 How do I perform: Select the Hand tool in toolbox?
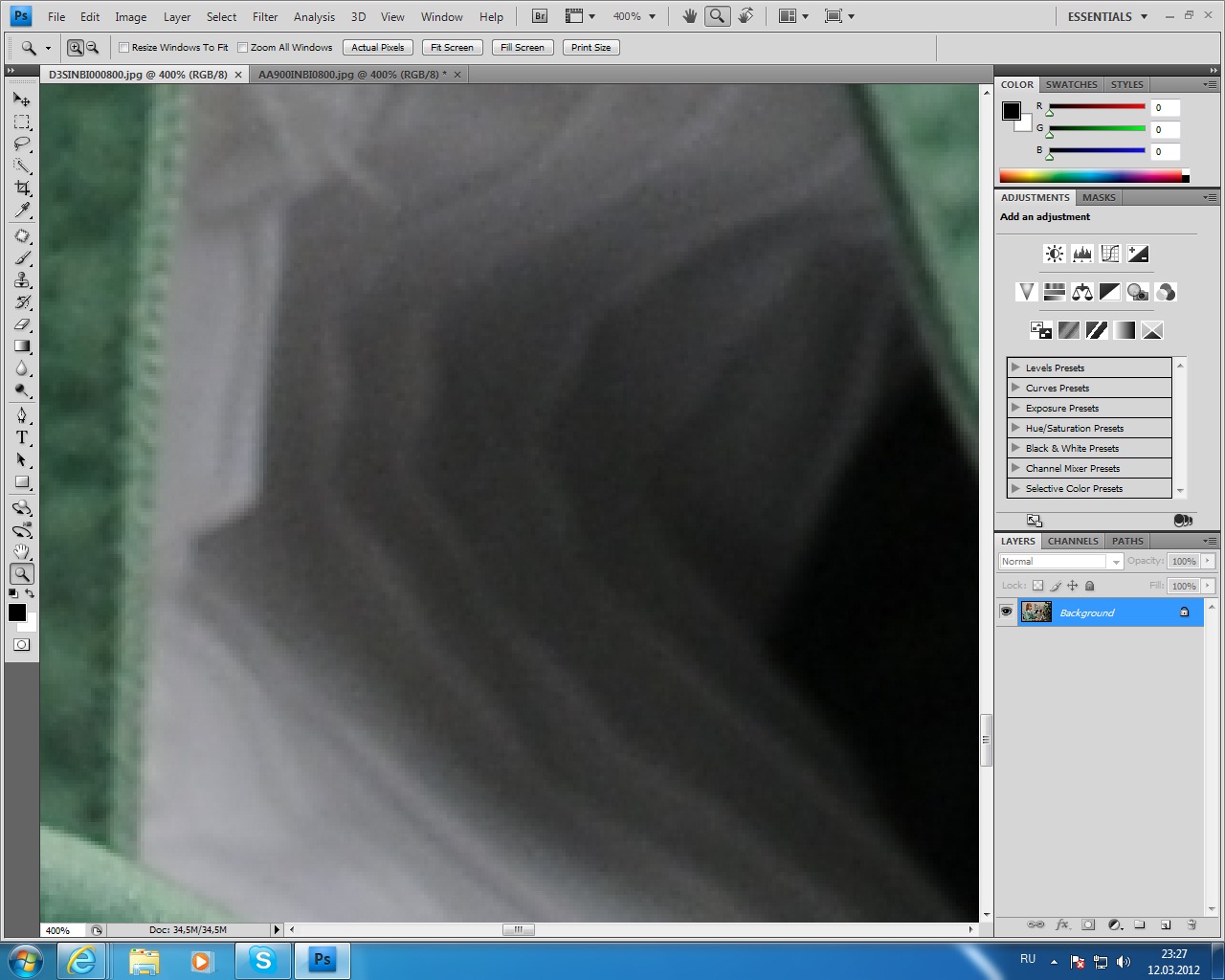pos(22,551)
